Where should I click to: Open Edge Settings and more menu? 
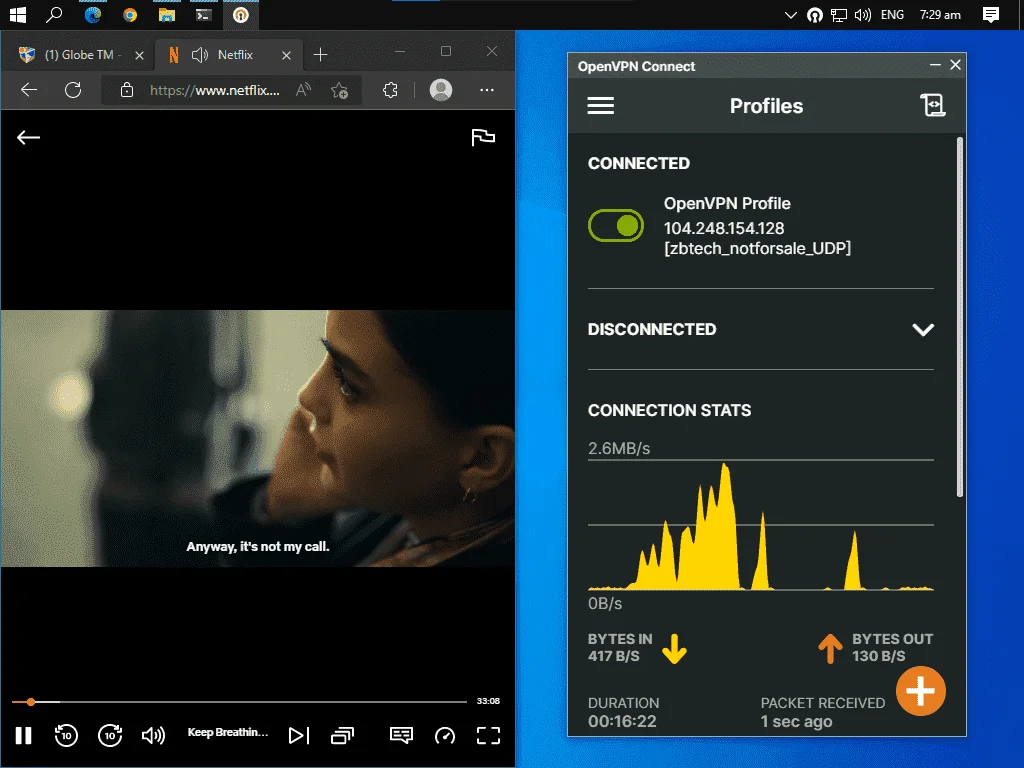[487, 90]
